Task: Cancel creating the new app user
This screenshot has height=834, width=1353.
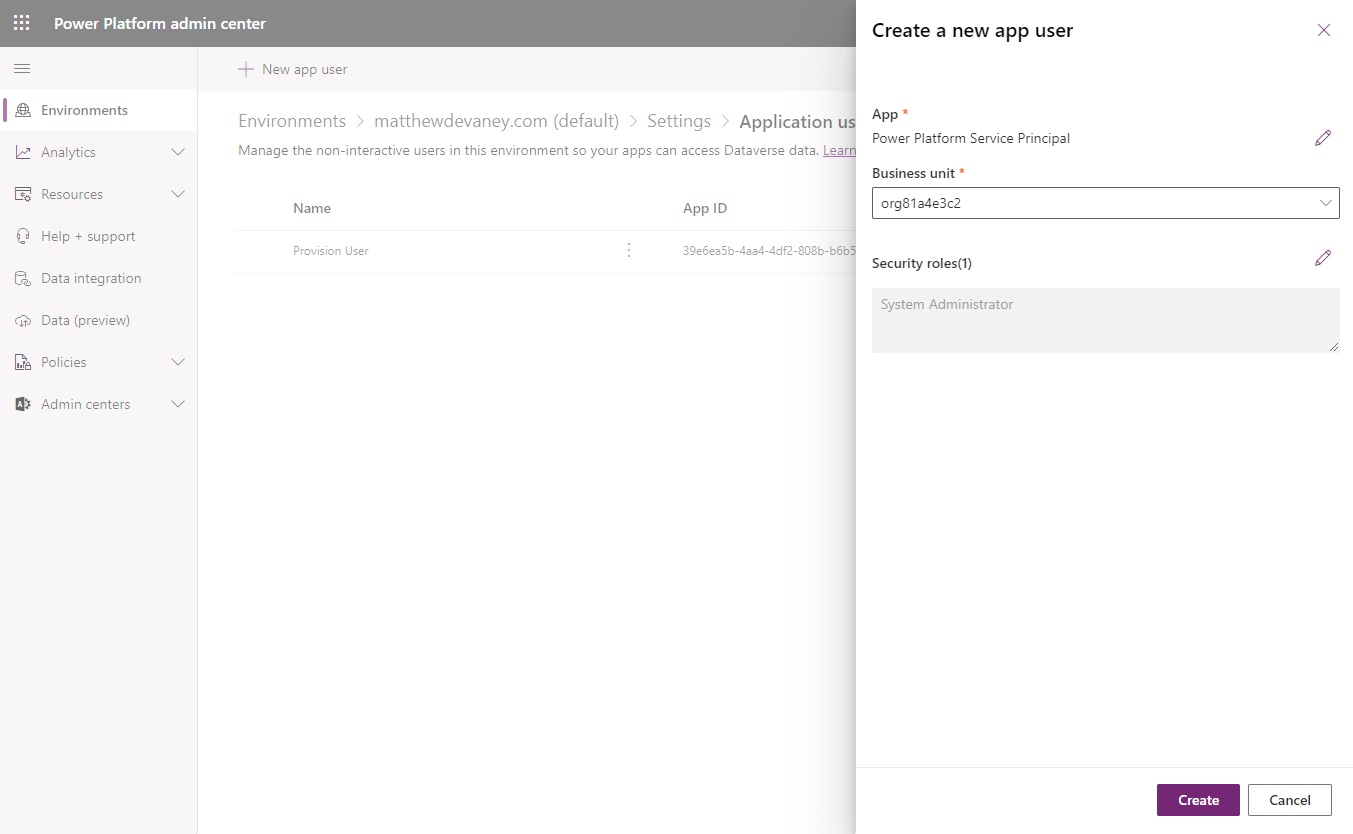Action: point(1289,799)
